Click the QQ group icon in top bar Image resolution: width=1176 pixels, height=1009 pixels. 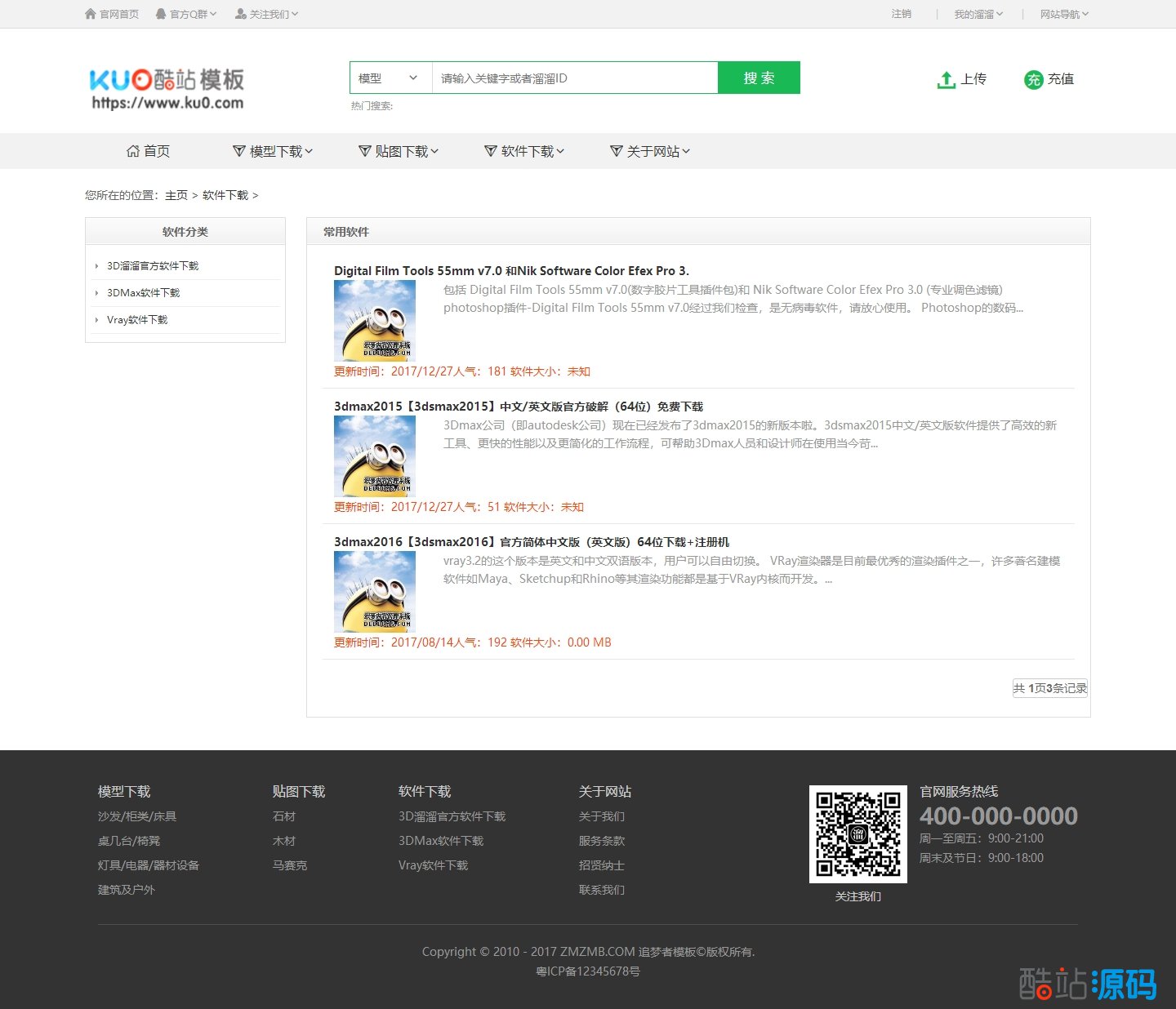tap(161, 14)
